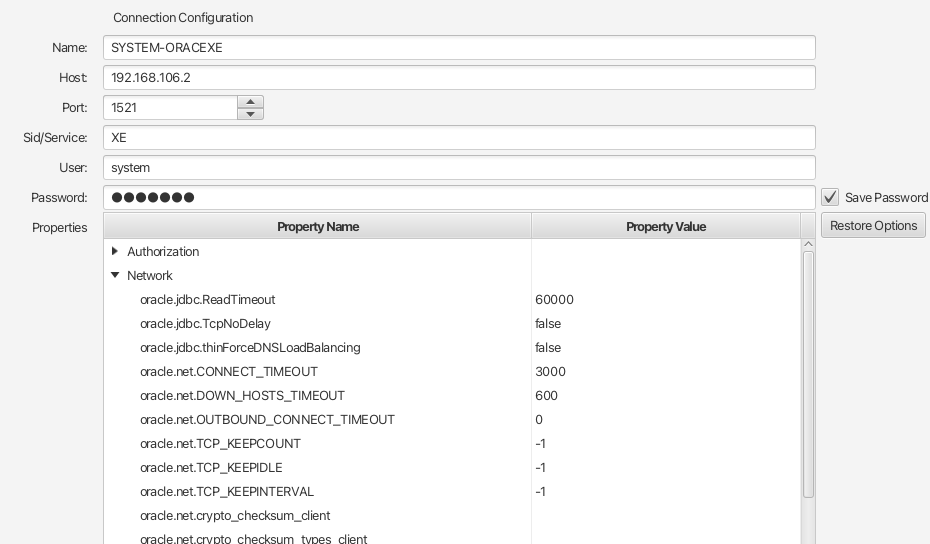
Task: Select the oracle.net.crypto_checksum_client property
Action: [235, 516]
